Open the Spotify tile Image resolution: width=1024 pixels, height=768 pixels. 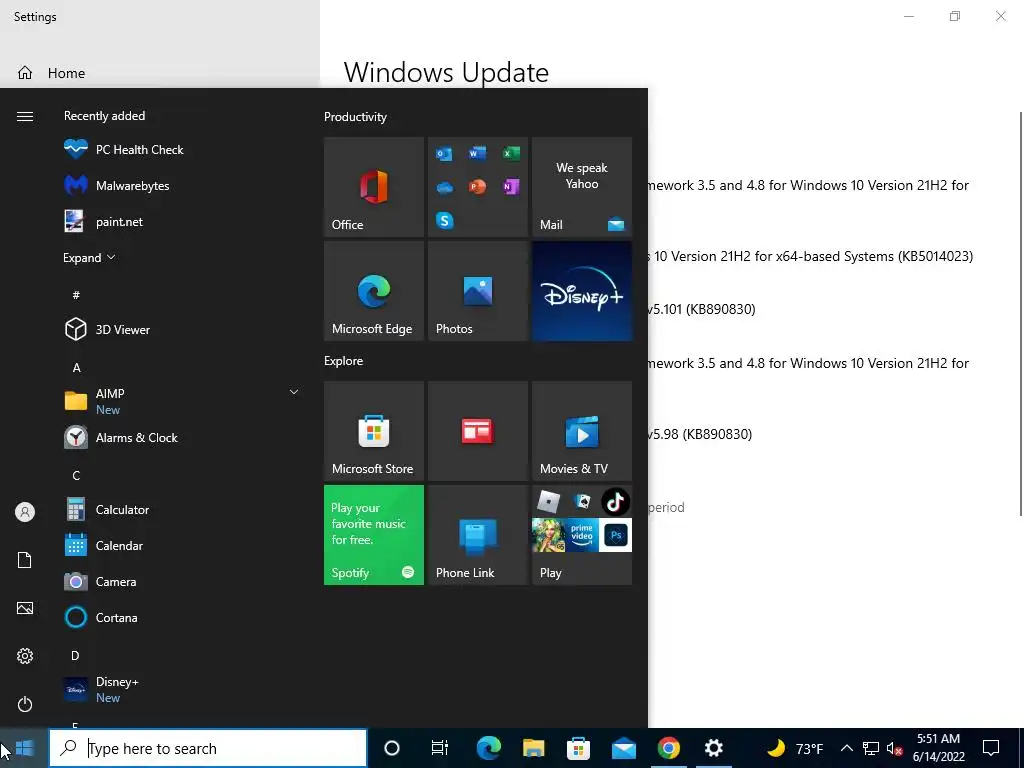[374, 535]
